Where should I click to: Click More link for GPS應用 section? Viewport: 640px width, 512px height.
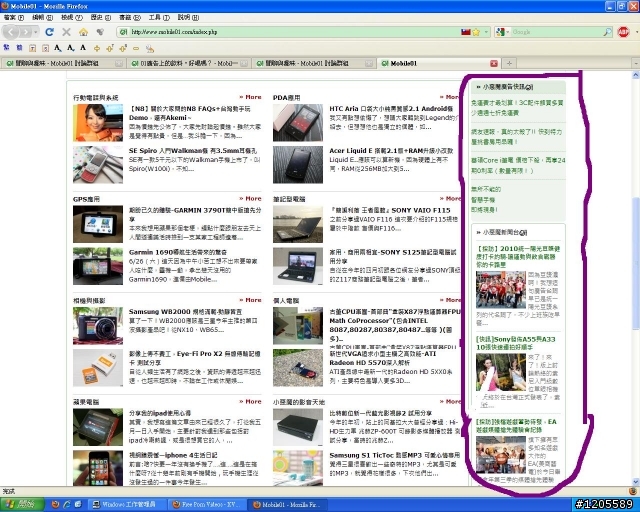coord(250,198)
